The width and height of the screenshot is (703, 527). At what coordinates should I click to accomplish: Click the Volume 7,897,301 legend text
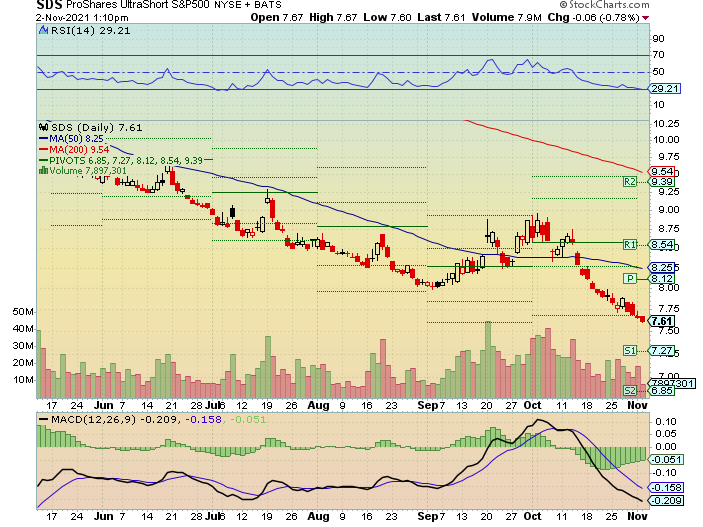coord(88,170)
